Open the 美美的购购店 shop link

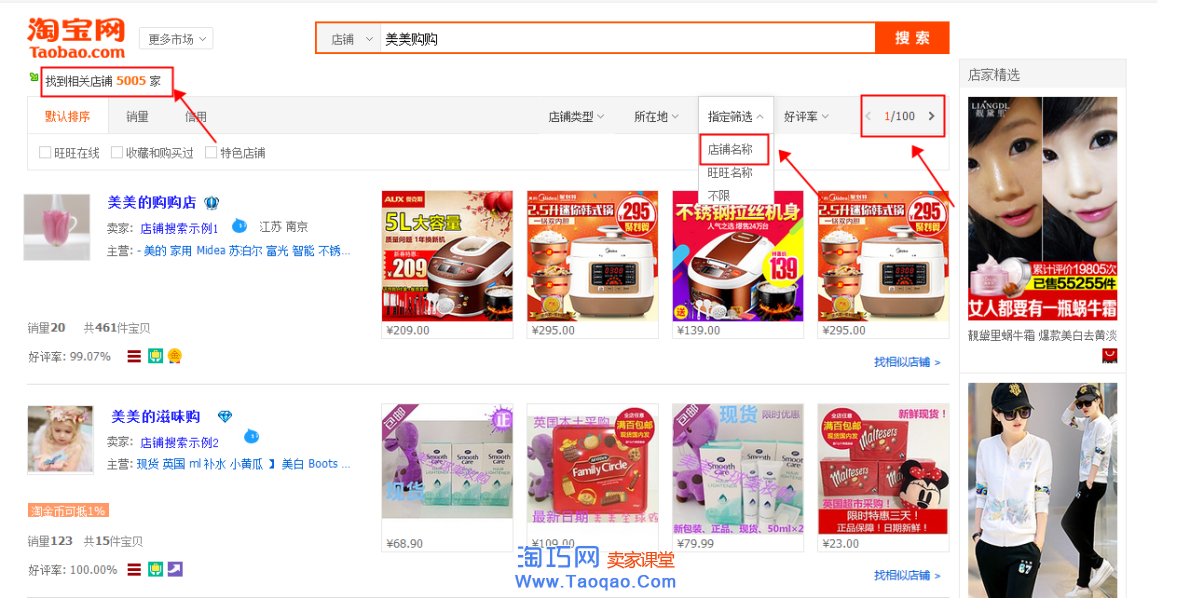pos(152,203)
